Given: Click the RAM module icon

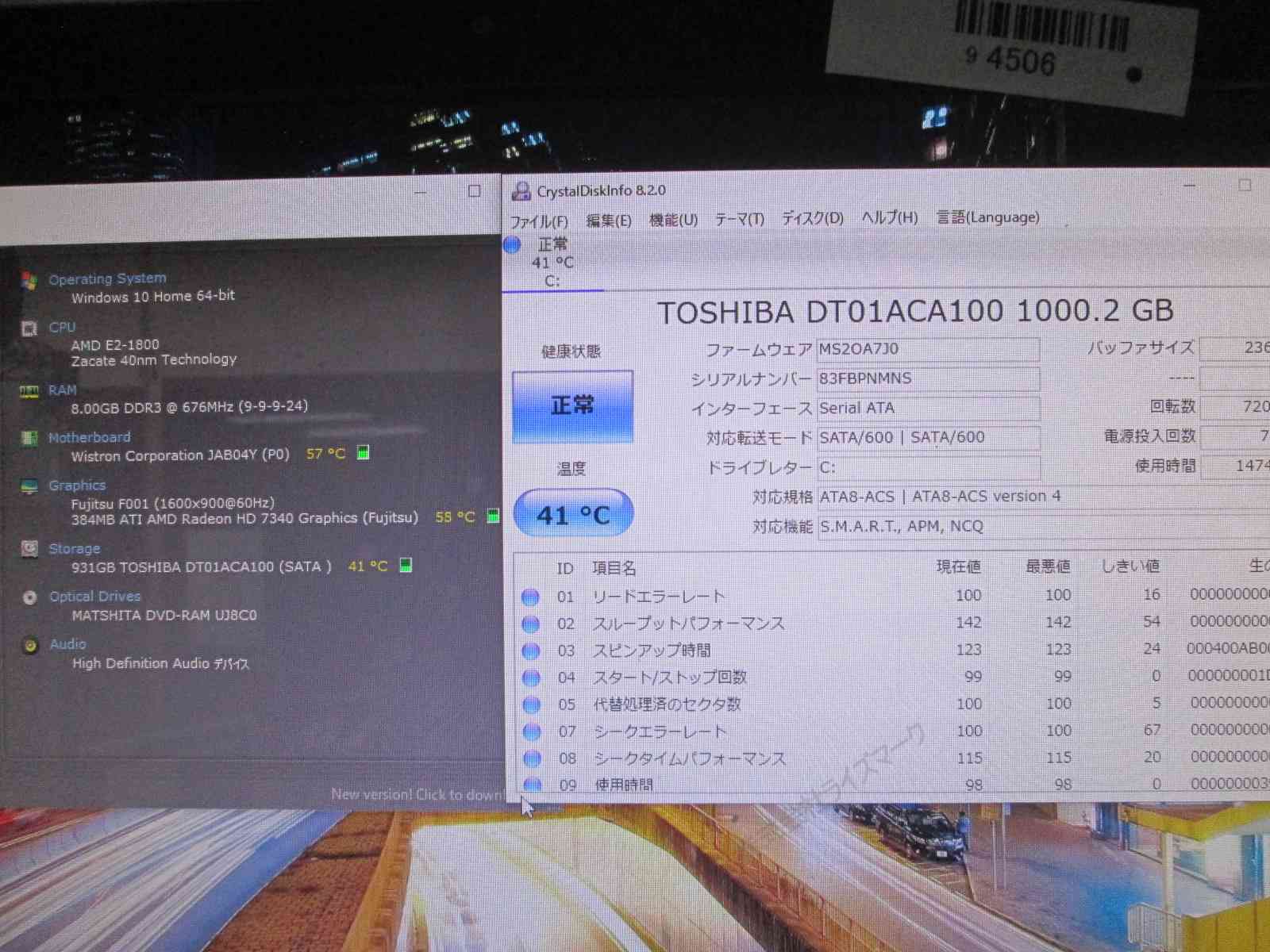Looking at the screenshot, I should point(29,391).
